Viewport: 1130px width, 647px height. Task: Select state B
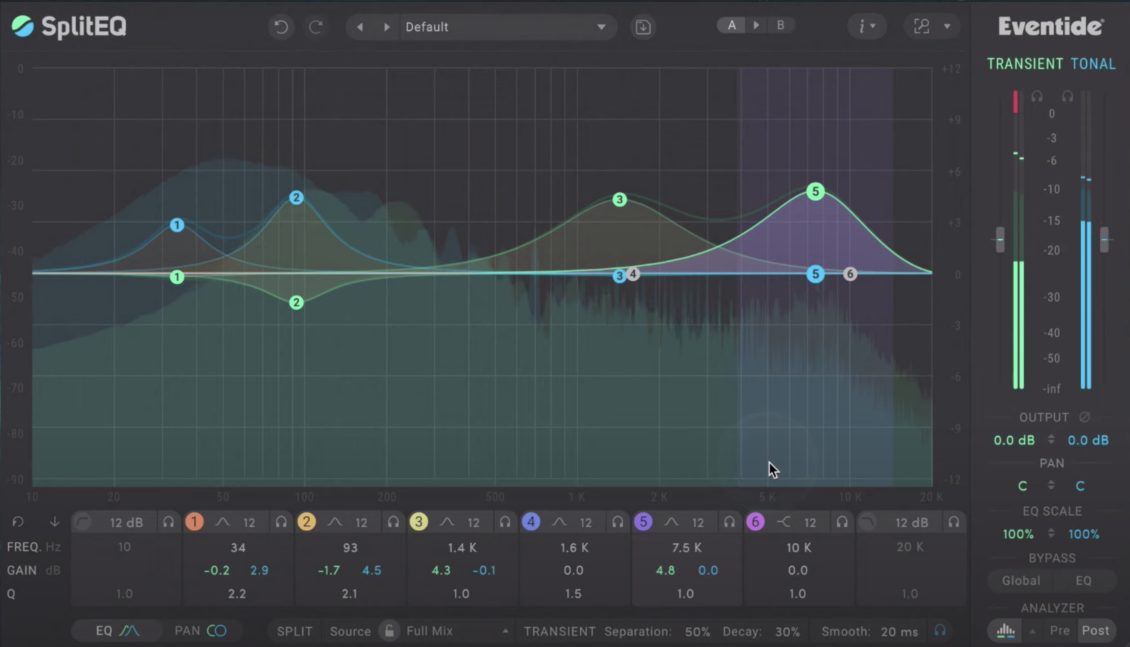pos(780,25)
